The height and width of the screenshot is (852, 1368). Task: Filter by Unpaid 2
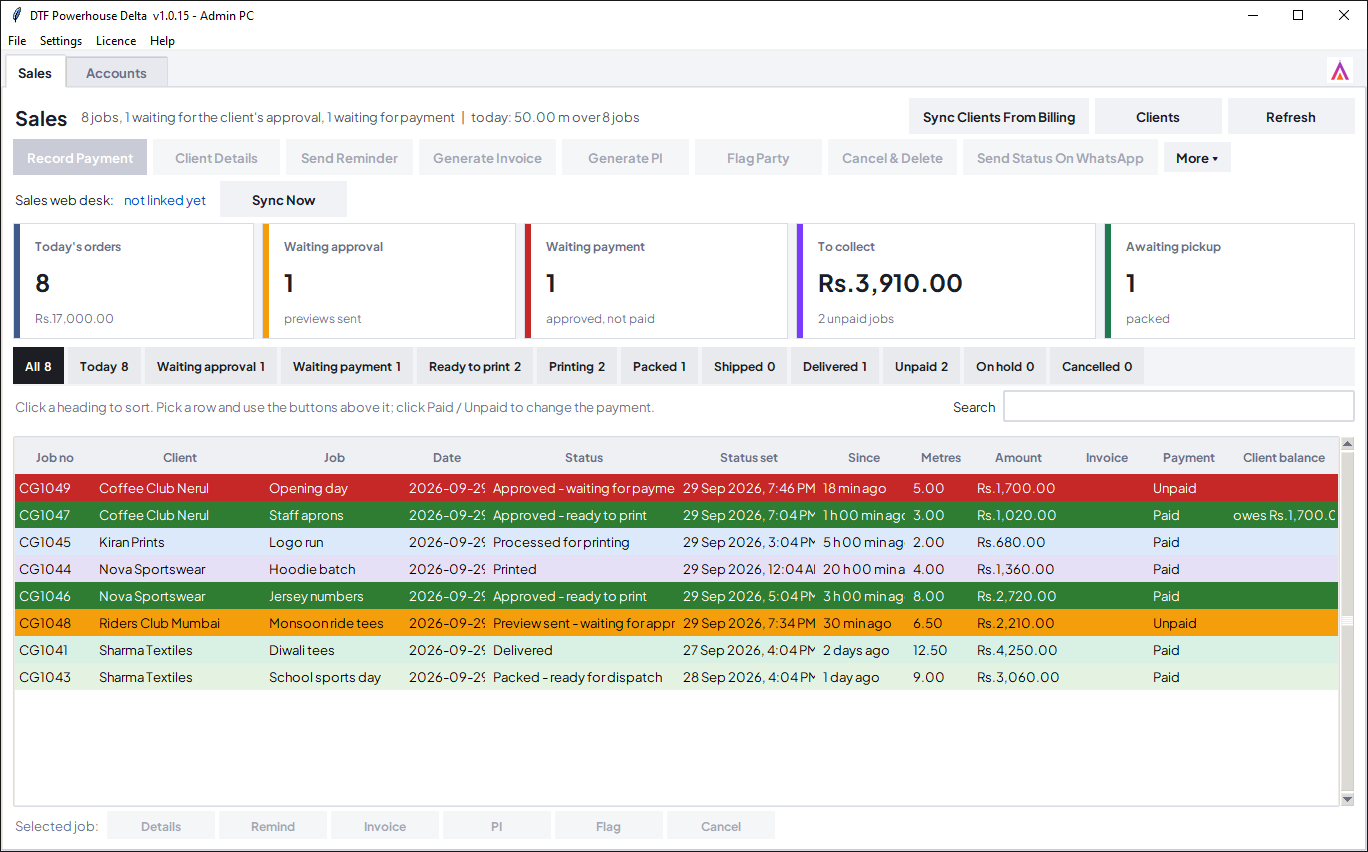pyautogui.click(x=921, y=367)
